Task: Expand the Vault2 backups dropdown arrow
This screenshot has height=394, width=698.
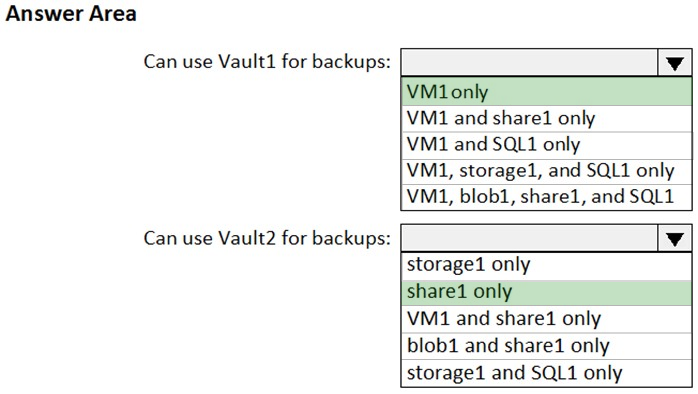Action: [674, 239]
